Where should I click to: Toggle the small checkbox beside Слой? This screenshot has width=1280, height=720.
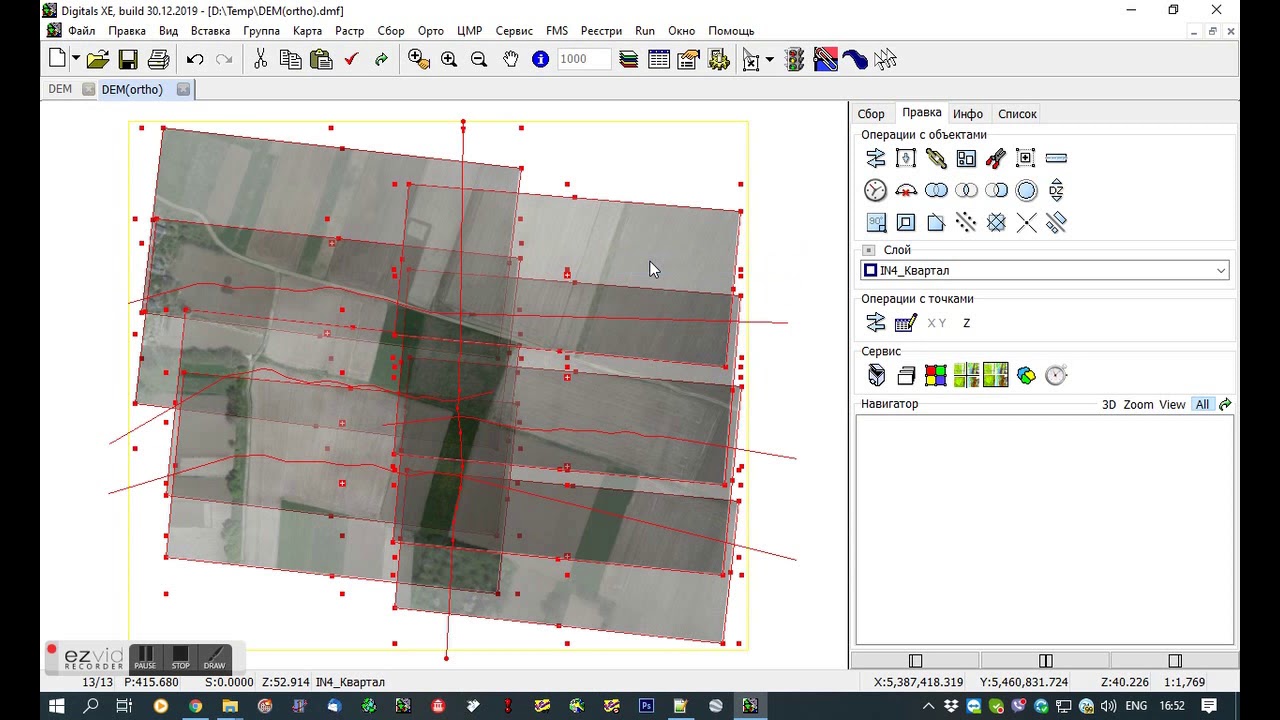click(x=869, y=250)
